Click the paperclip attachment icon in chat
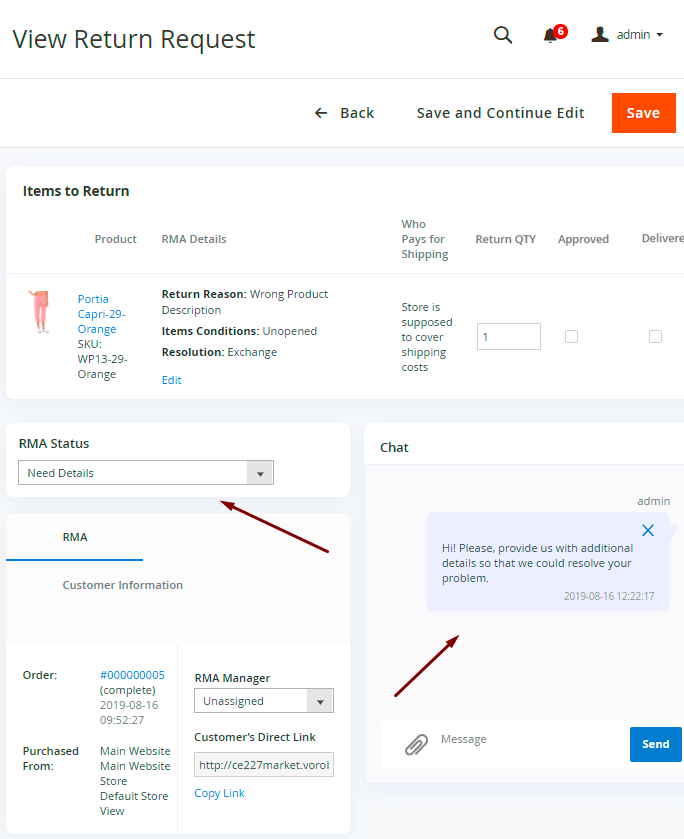The image size is (684, 839). pos(416,745)
